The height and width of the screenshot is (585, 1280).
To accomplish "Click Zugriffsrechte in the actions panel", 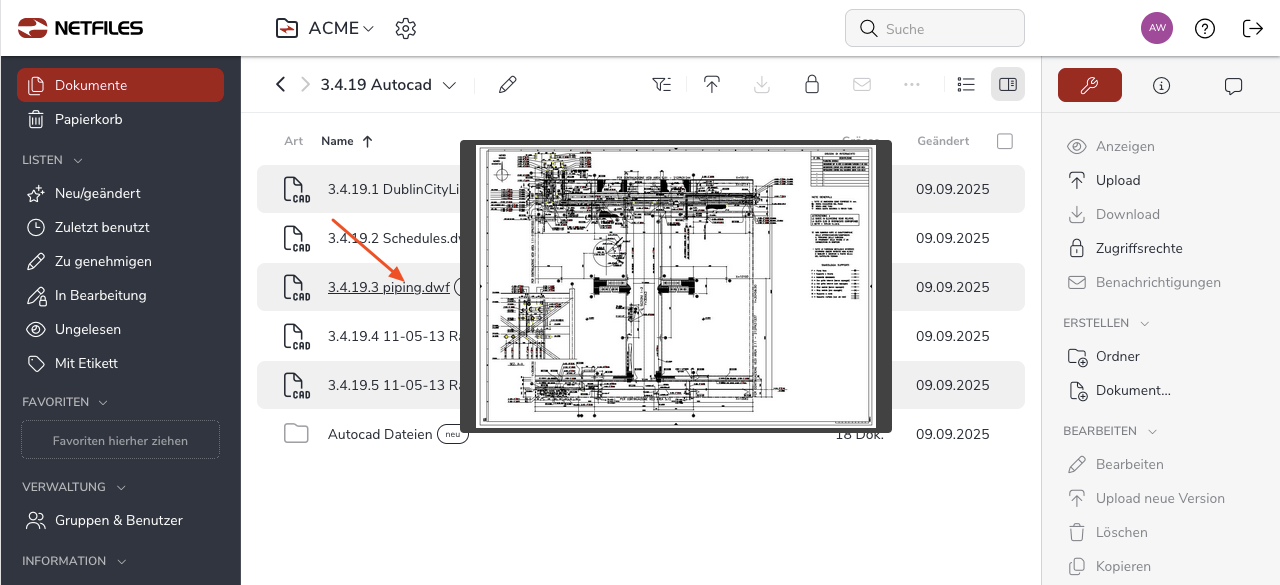I will [1139, 248].
